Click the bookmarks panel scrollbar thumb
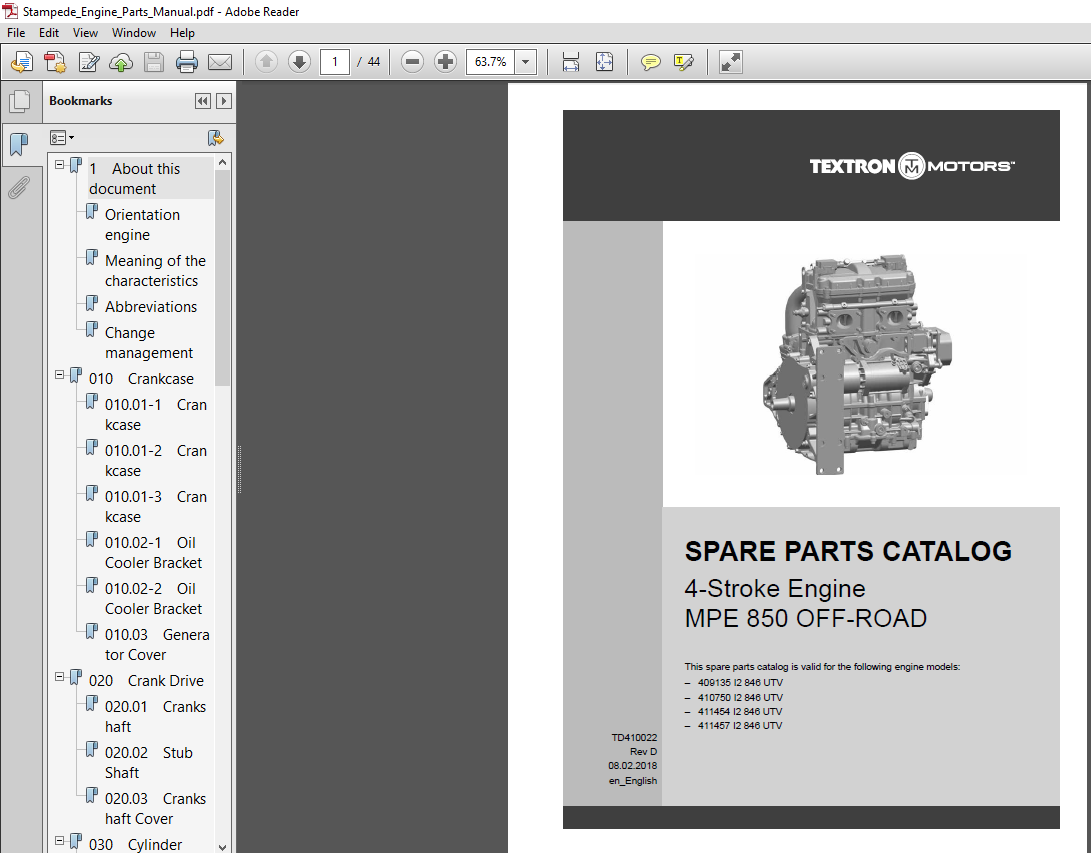Viewport: 1091px width, 853px height. pyautogui.click(x=223, y=278)
